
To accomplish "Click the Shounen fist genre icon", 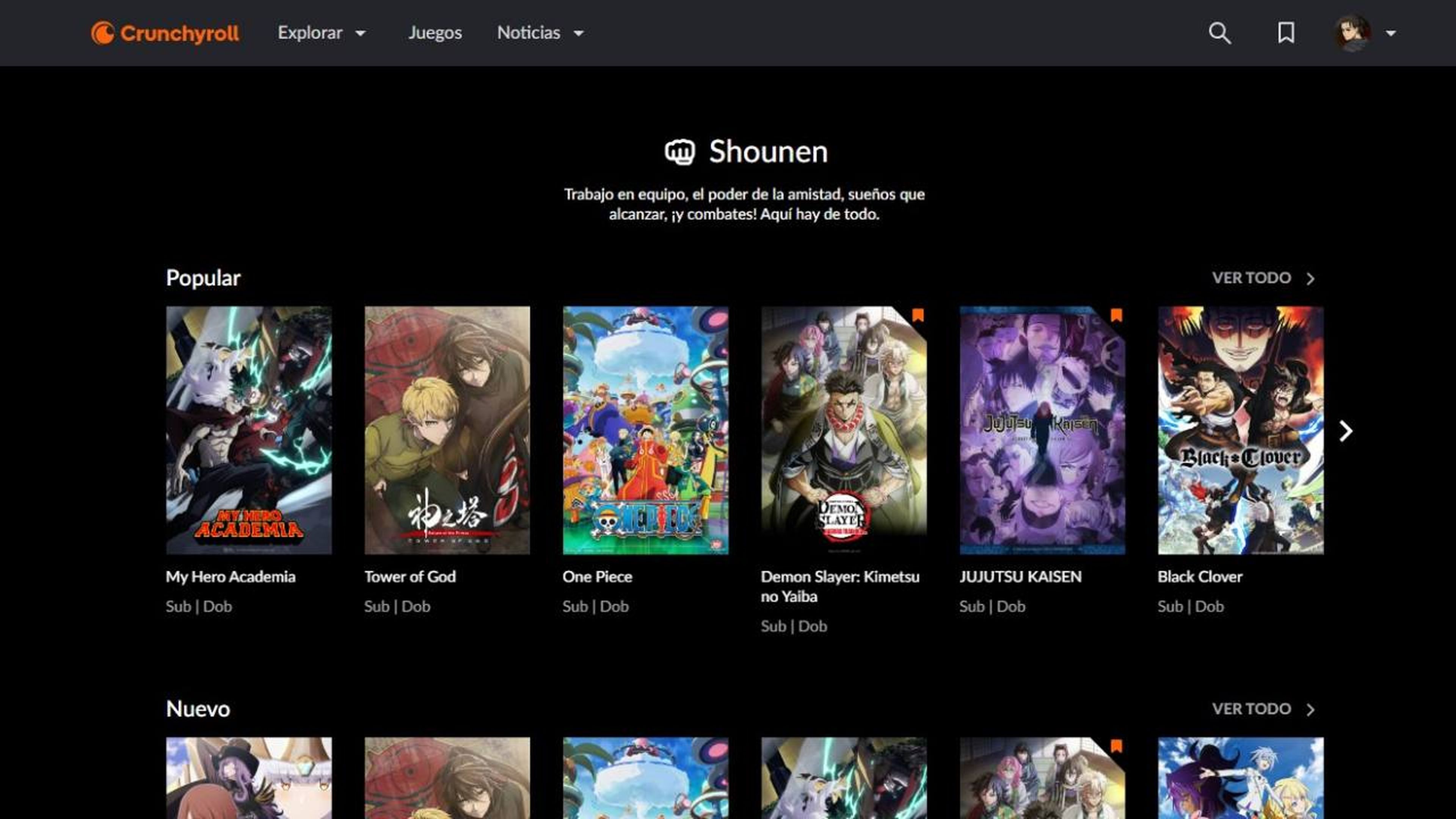I will click(x=679, y=152).
